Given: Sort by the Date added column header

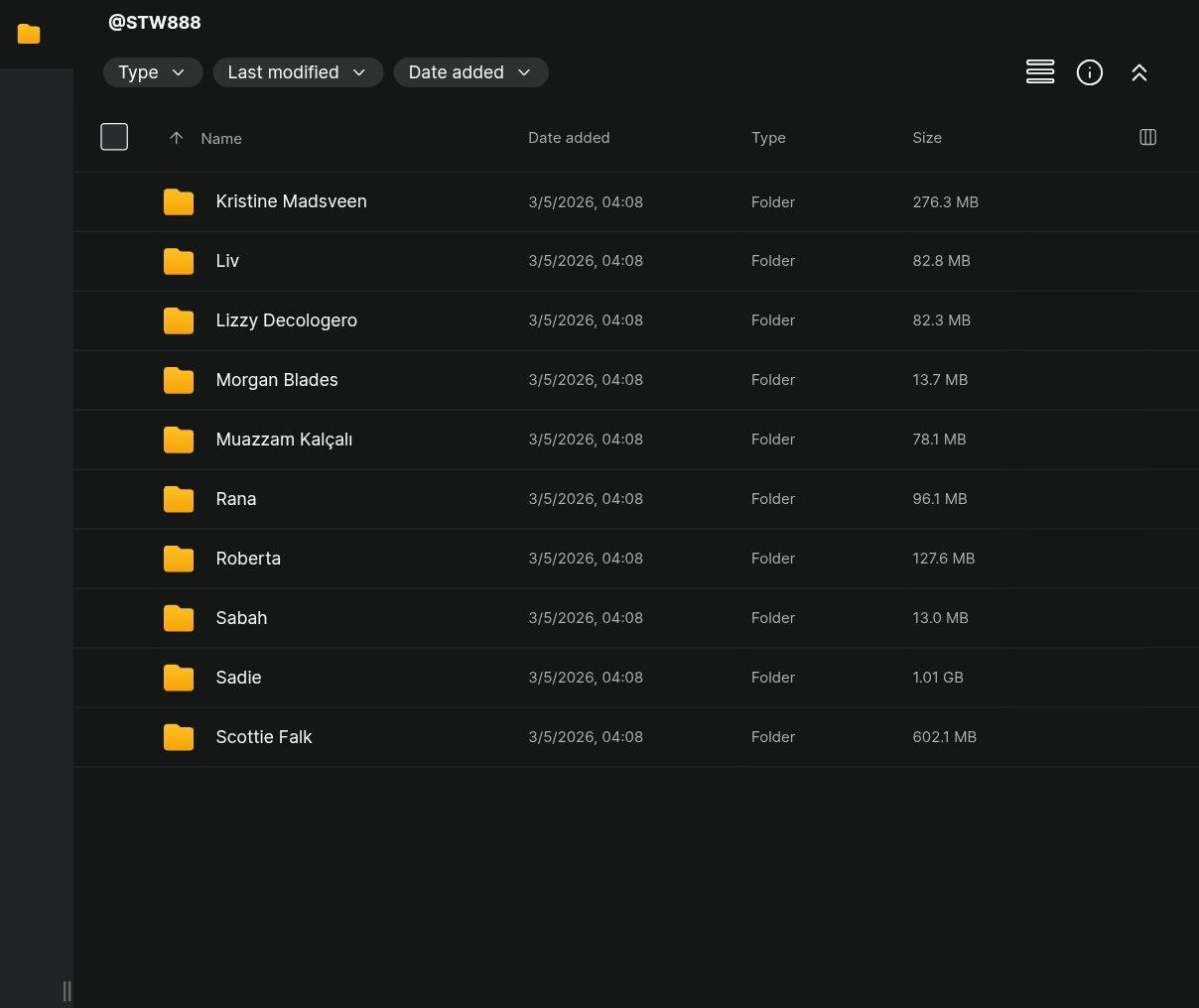Looking at the screenshot, I should coord(568,138).
